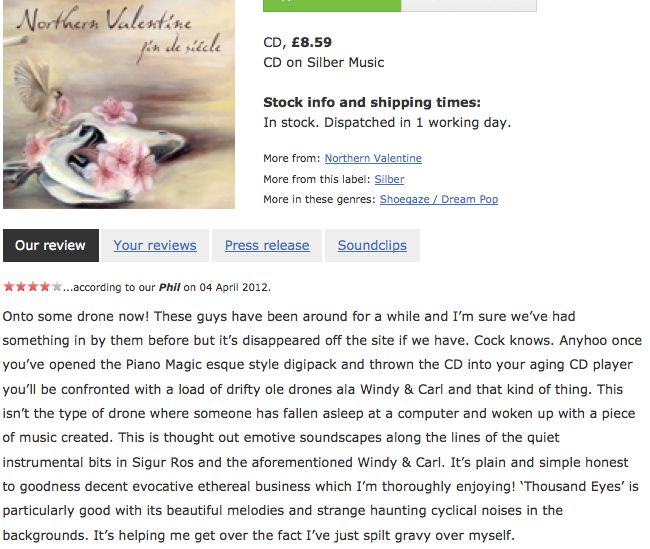
Task: Click the £8.59 price text
Action: pos(311,42)
